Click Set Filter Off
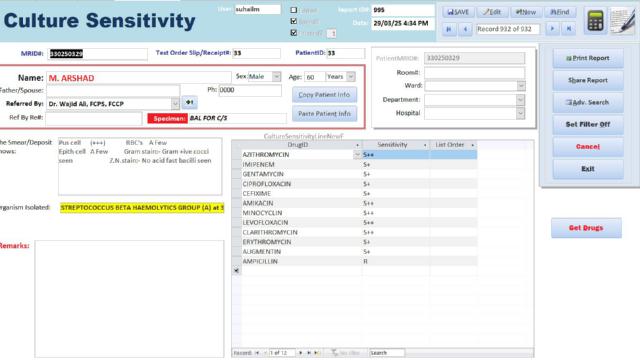640x360 pixels. tap(588, 124)
